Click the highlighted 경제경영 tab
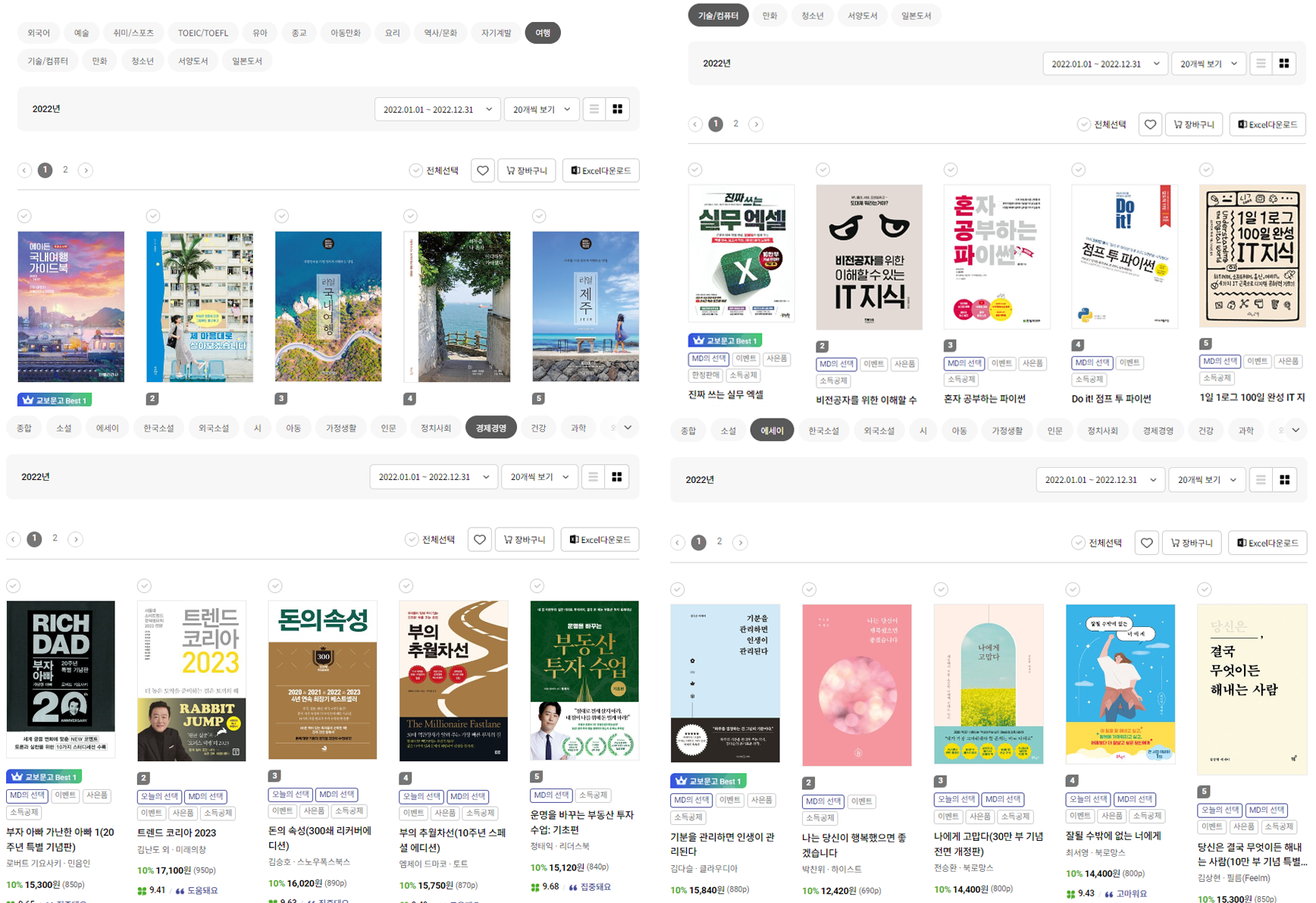1316x903 pixels. 491,428
